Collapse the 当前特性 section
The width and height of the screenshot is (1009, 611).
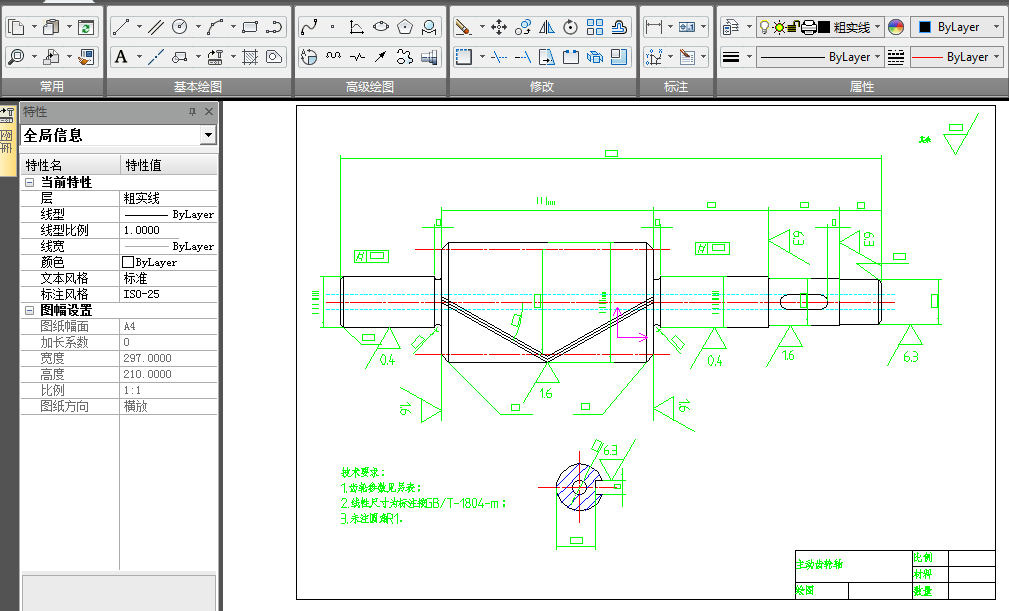click(29, 183)
